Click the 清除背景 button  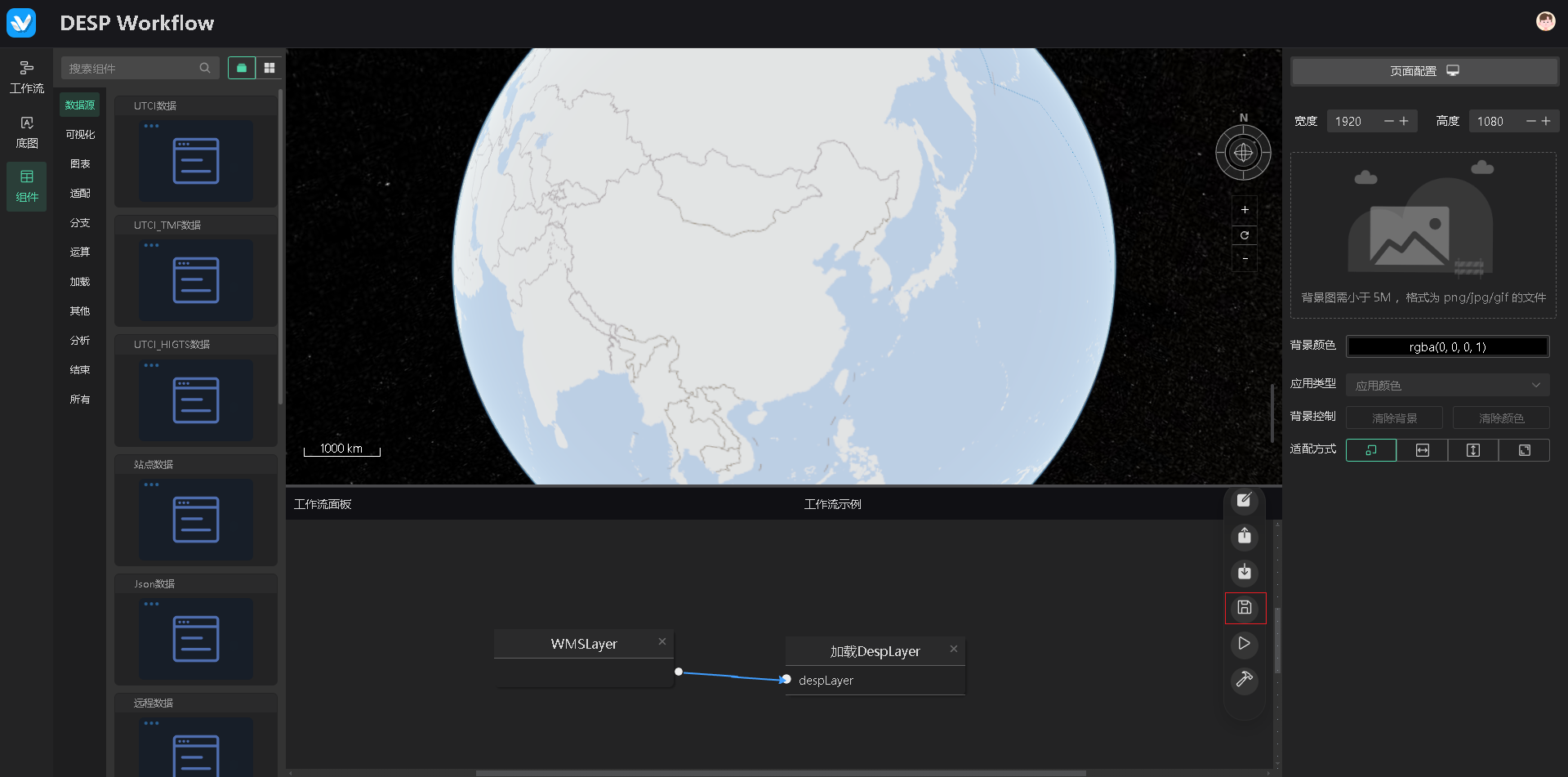point(1394,418)
